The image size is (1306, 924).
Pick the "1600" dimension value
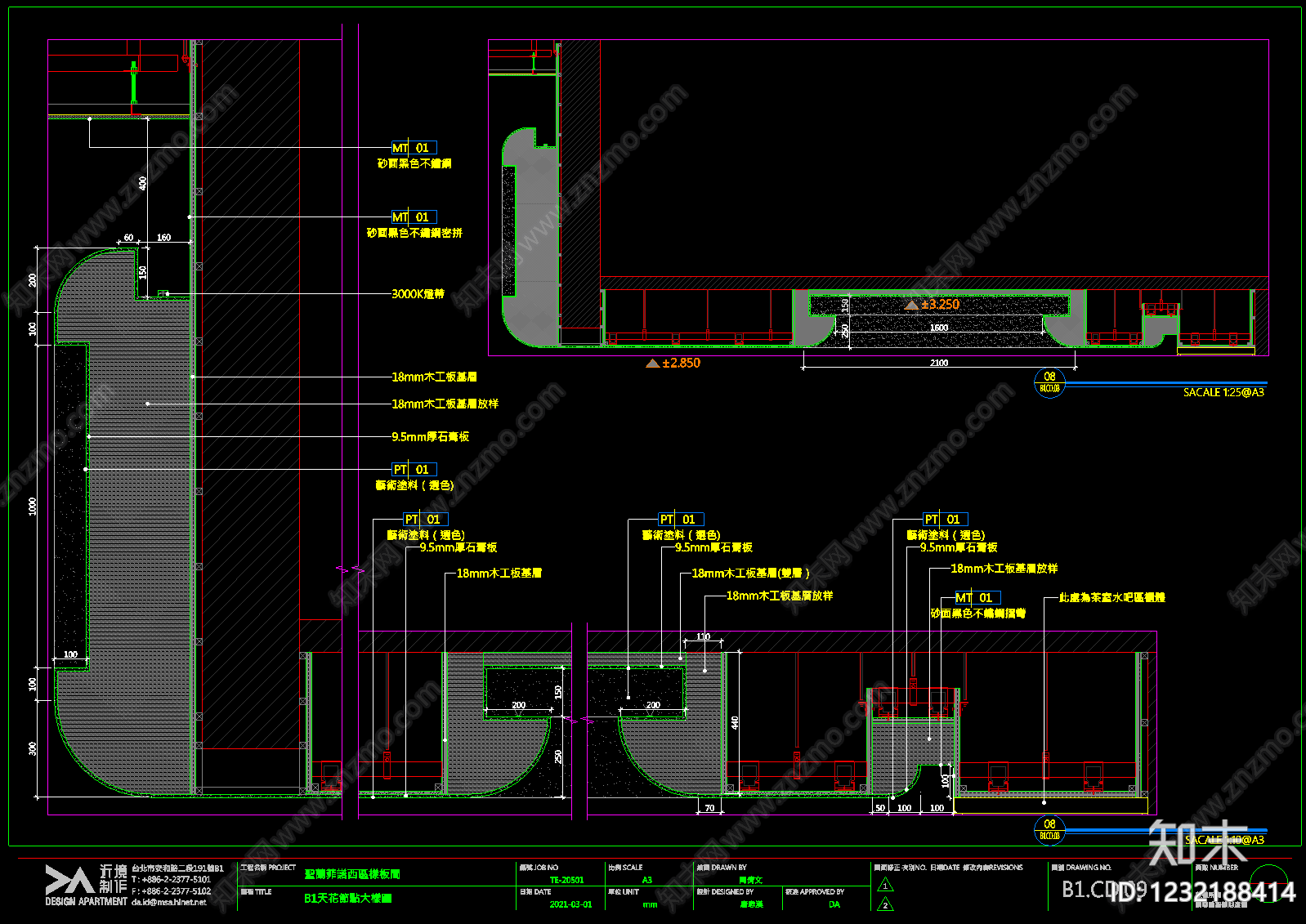click(939, 328)
